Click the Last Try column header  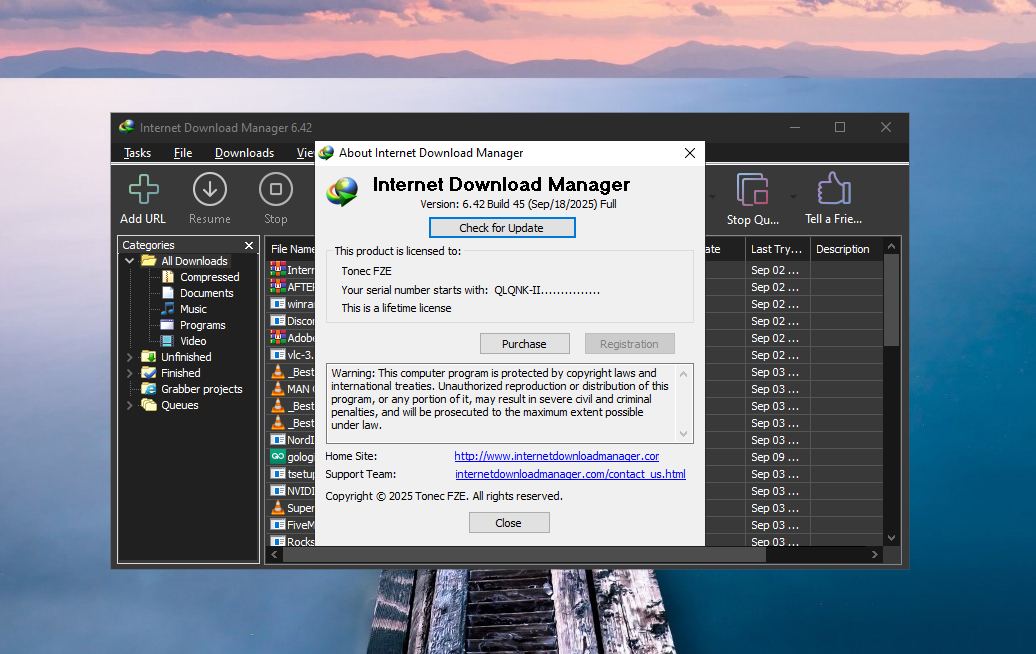(x=776, y=249)
